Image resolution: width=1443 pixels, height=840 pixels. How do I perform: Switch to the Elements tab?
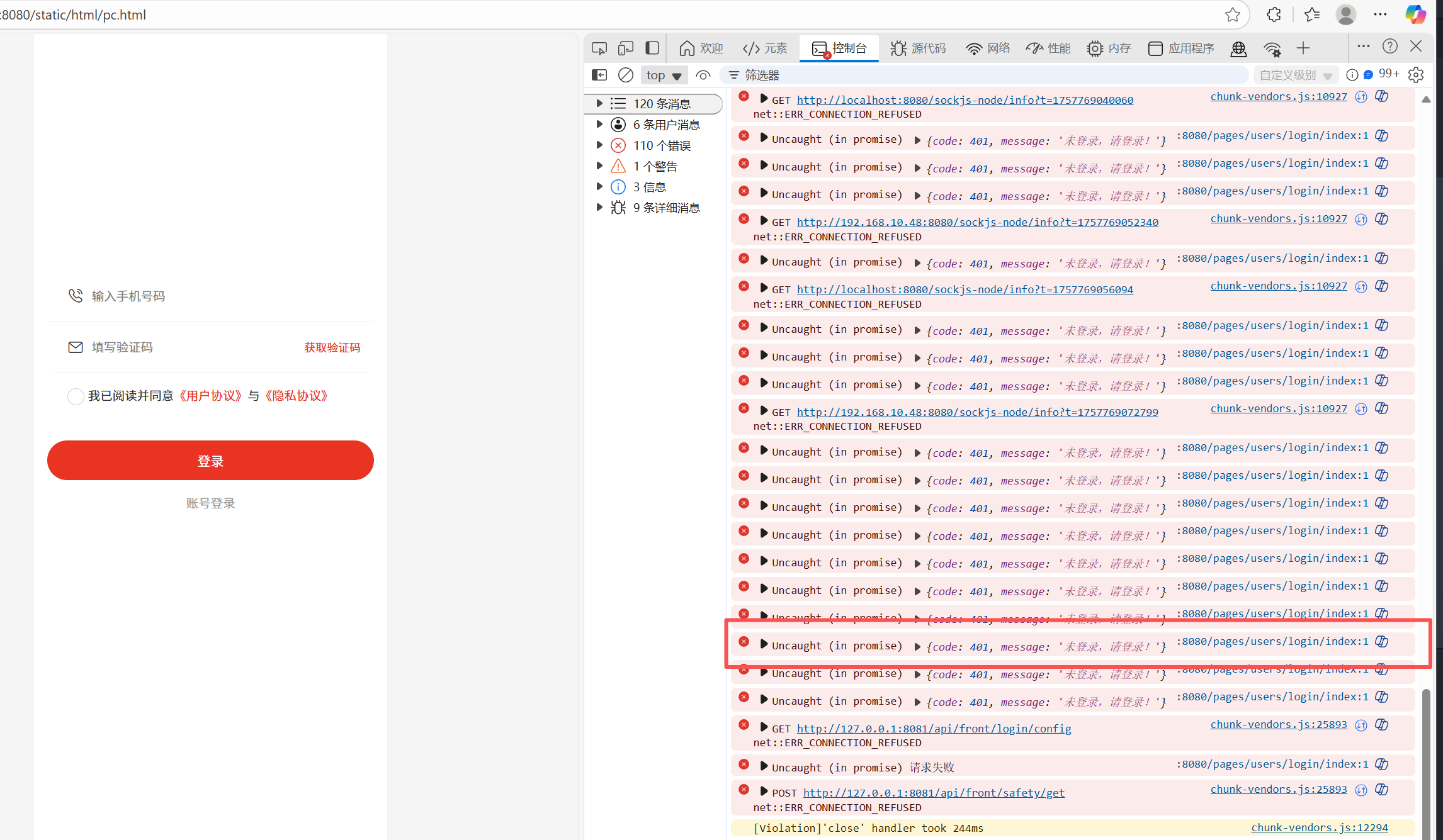click(765, 48)
